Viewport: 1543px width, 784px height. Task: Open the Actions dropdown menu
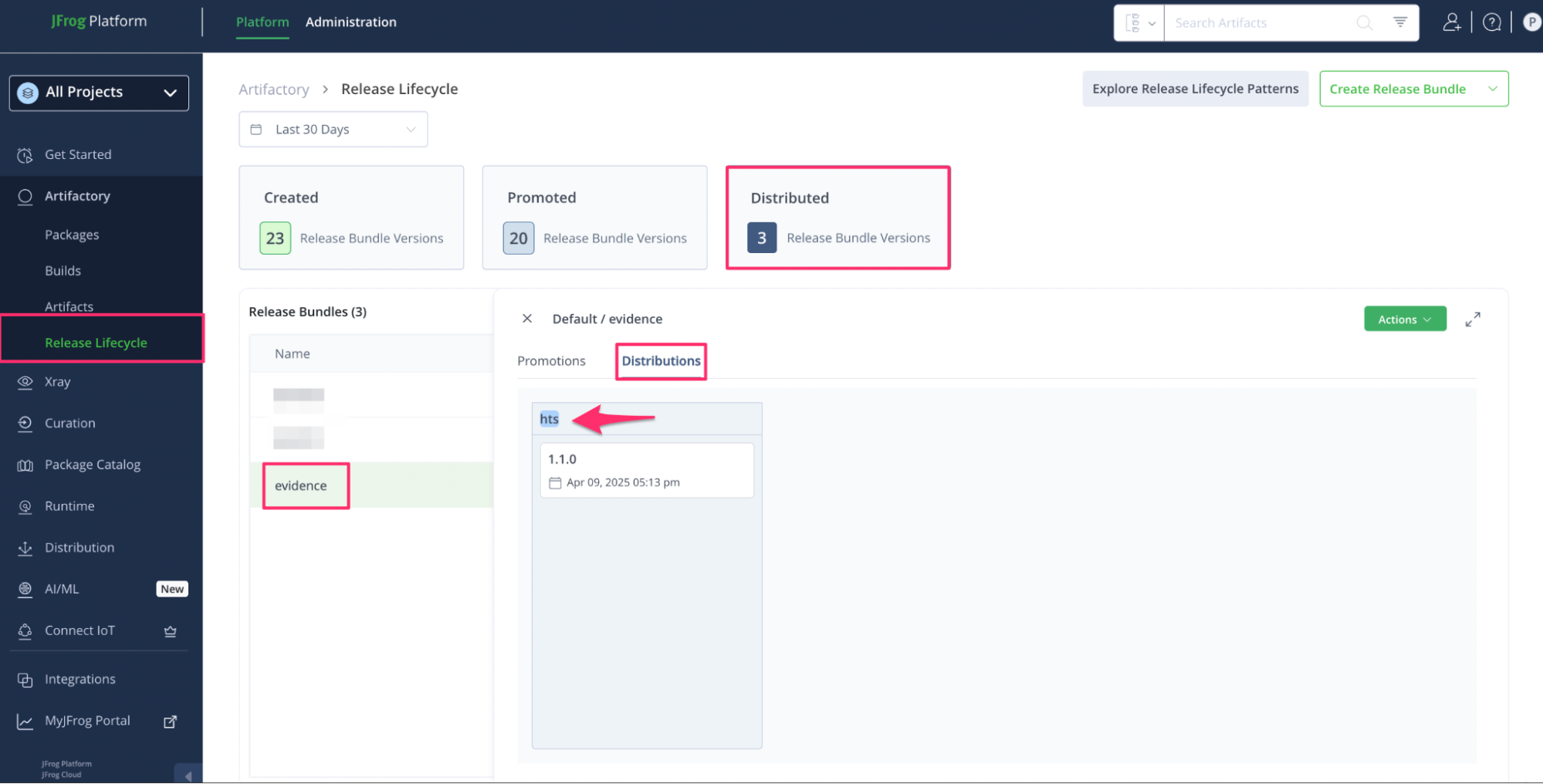1404,319
